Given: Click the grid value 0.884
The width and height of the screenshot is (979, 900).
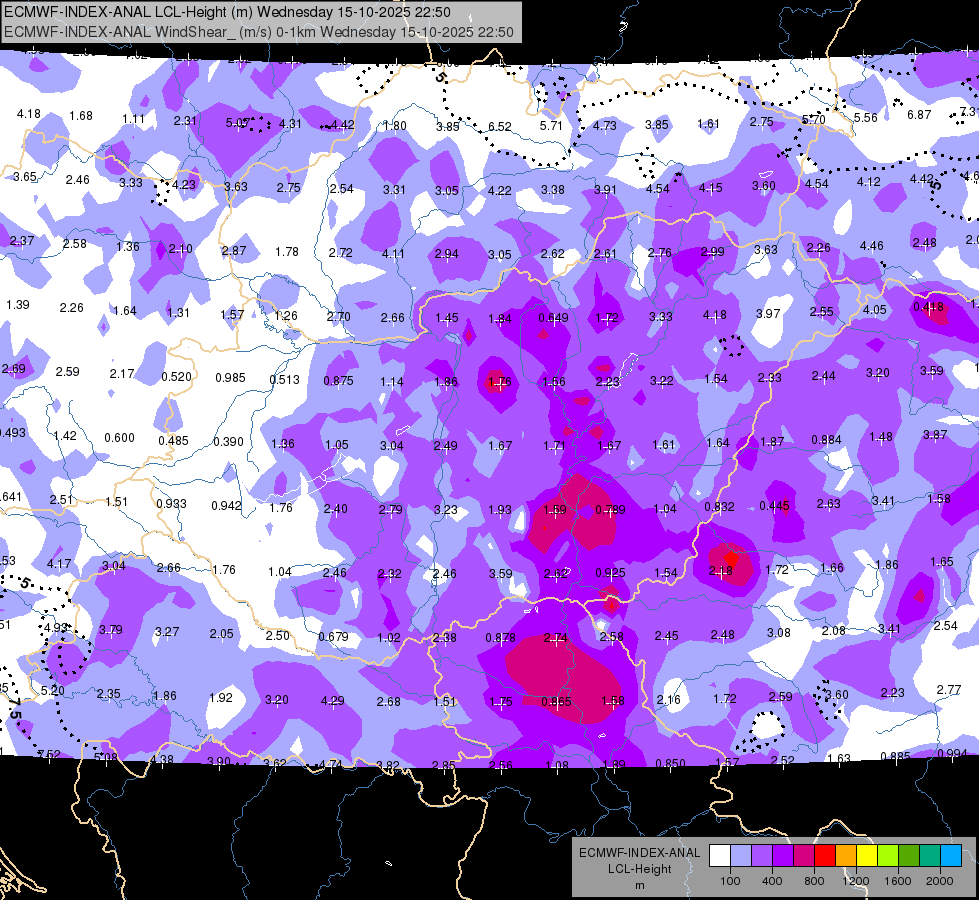Looking at the screenshot, I should click(x=827, y=440).
